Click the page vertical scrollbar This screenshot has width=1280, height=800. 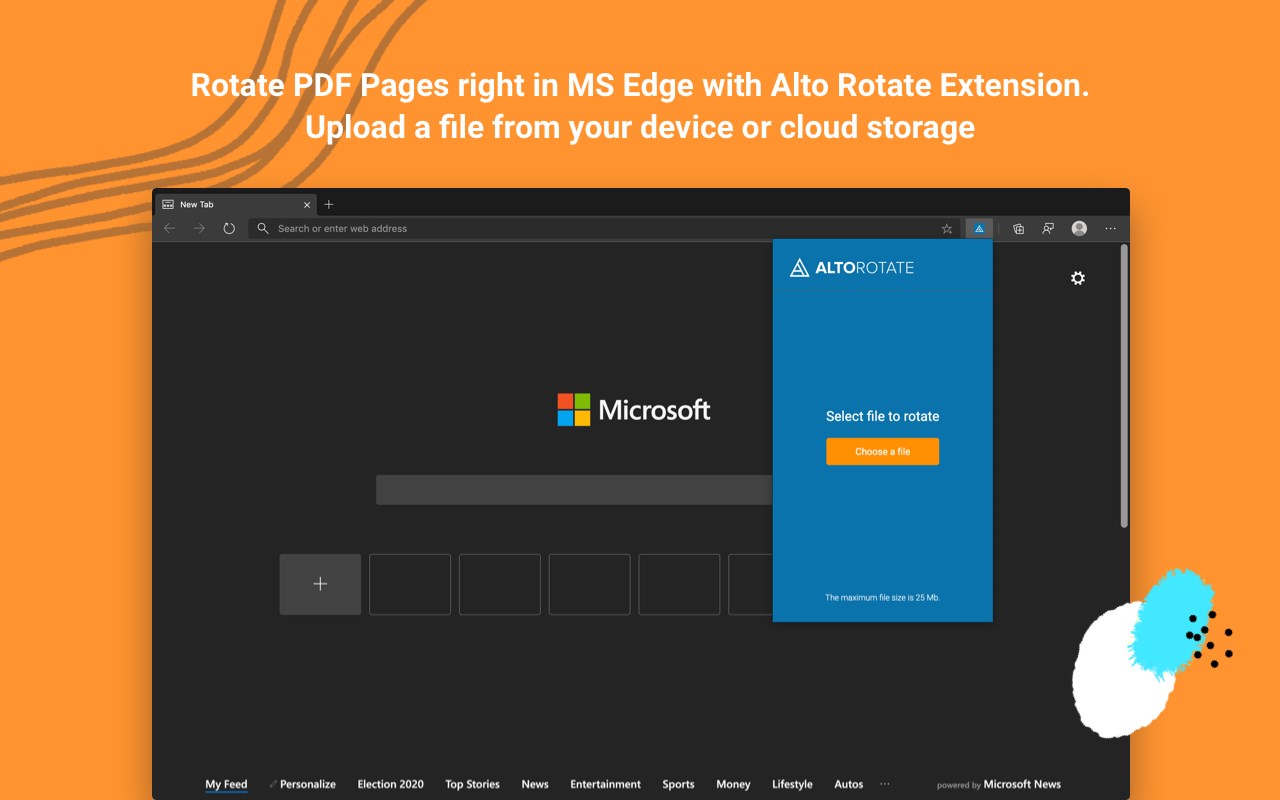(1124, 386)
